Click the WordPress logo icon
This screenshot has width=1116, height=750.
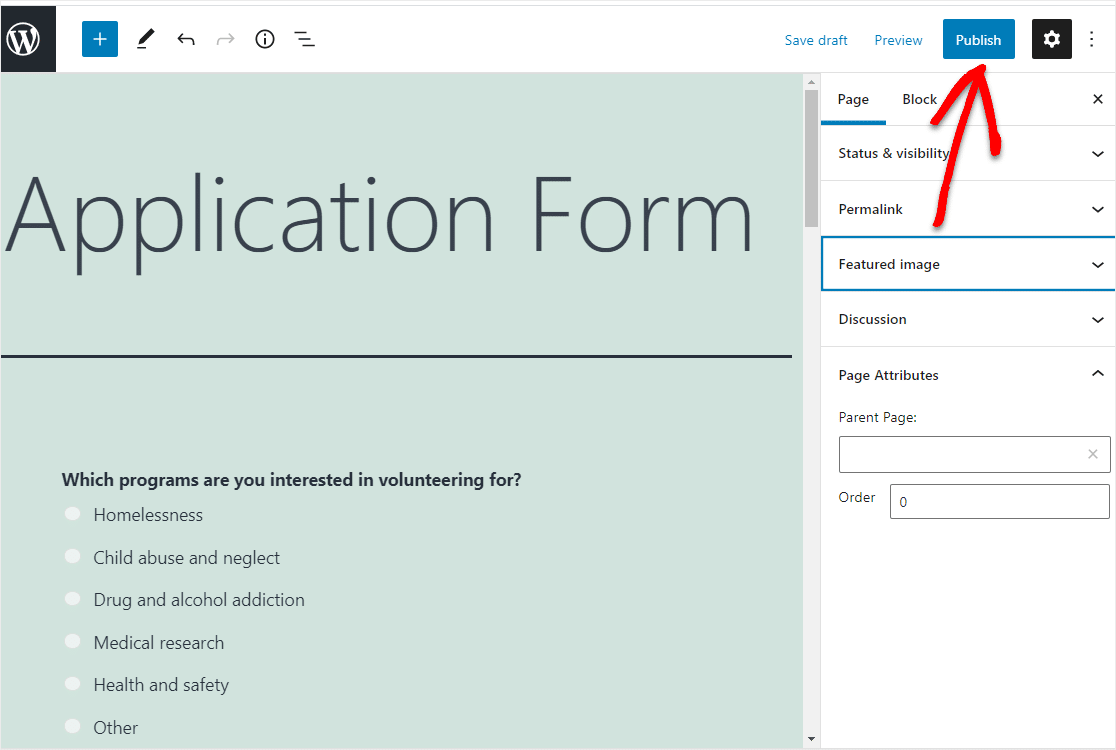[x=24, y=39]
